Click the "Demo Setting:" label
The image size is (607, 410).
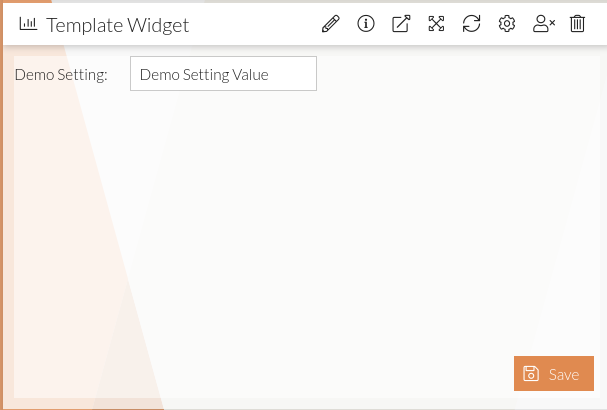click(61, 74)
